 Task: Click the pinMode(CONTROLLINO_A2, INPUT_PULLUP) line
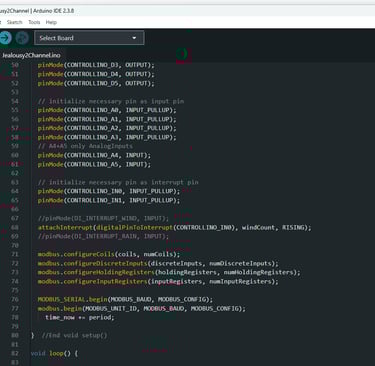pos(107,128)
